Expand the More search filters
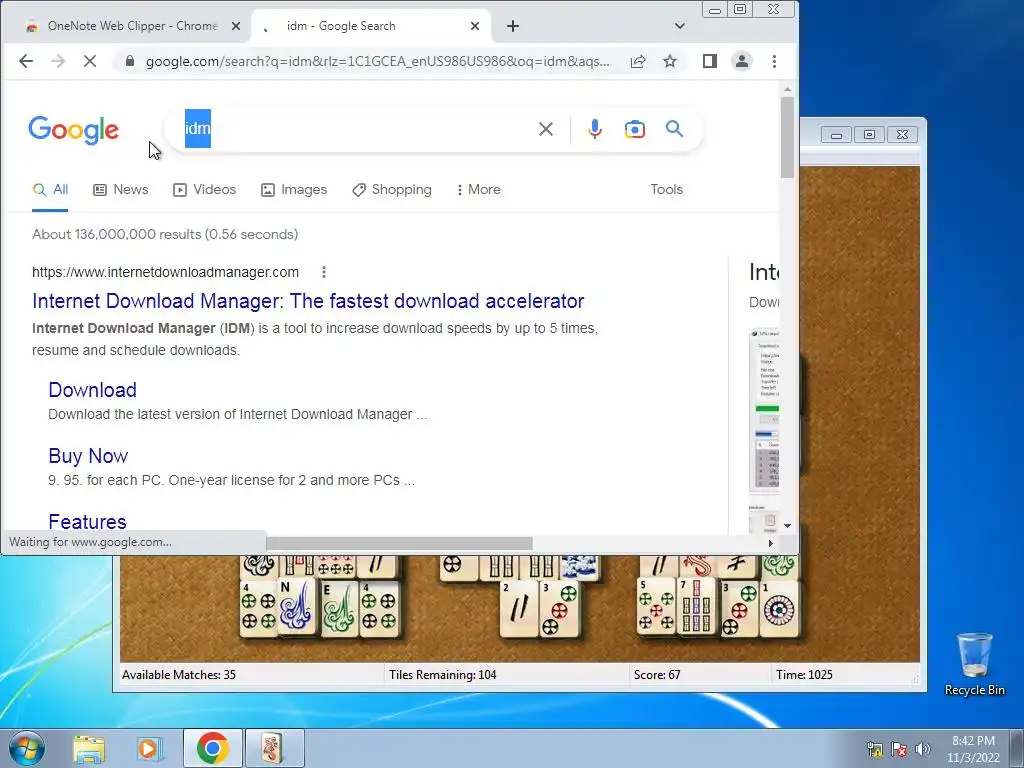This screenshot has height=768, width=1024. coord(479,190)
